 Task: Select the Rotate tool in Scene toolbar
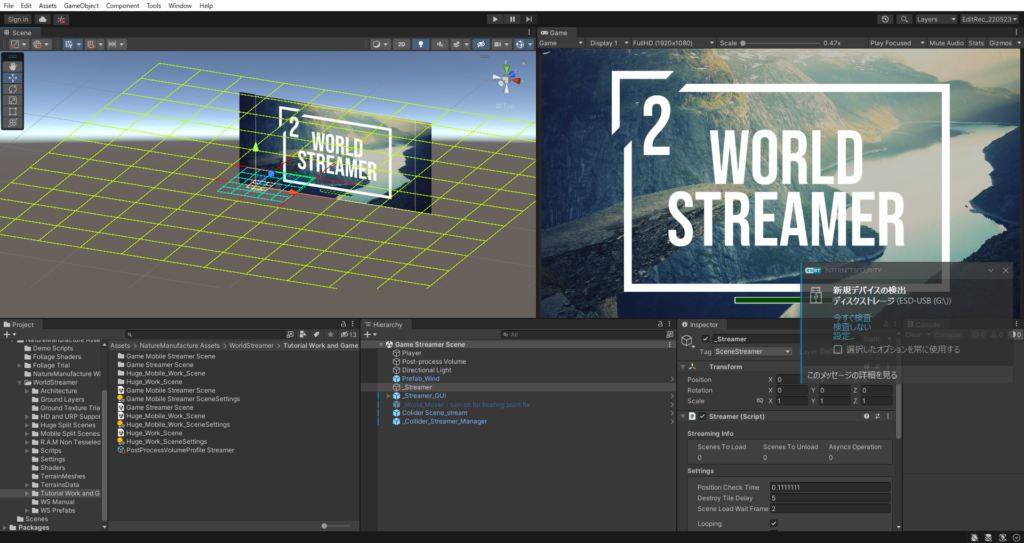click(x=13, y=89)
